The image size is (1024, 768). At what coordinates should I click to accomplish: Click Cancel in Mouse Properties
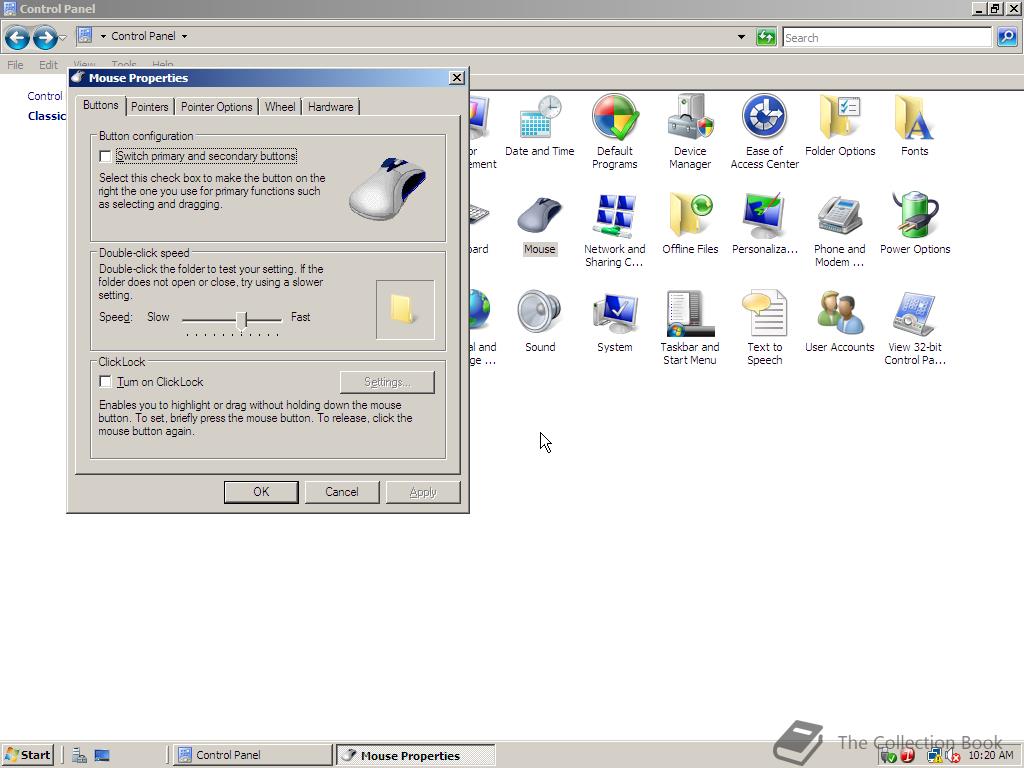click(x=342, y=492)
